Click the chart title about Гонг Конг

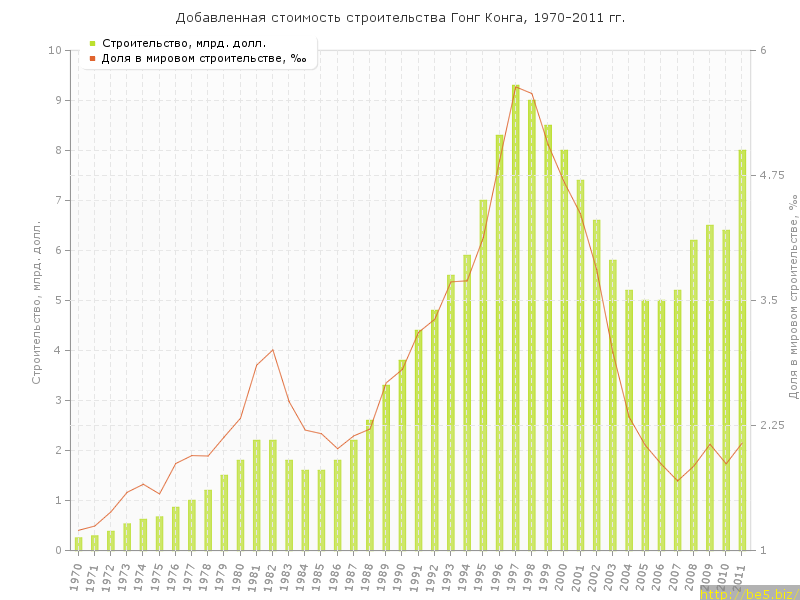click(400, 18)
